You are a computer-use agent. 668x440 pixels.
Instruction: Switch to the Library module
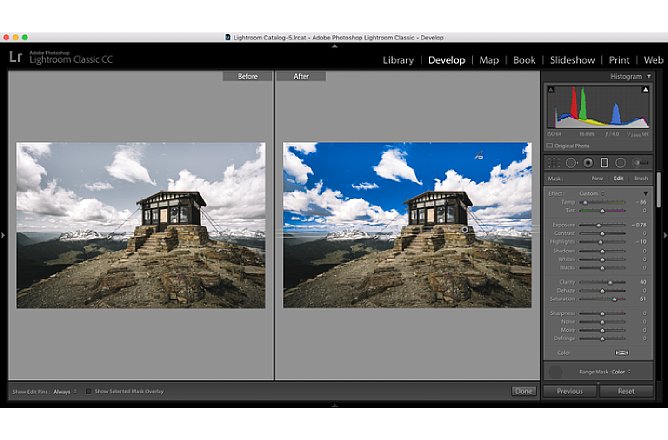398,60
